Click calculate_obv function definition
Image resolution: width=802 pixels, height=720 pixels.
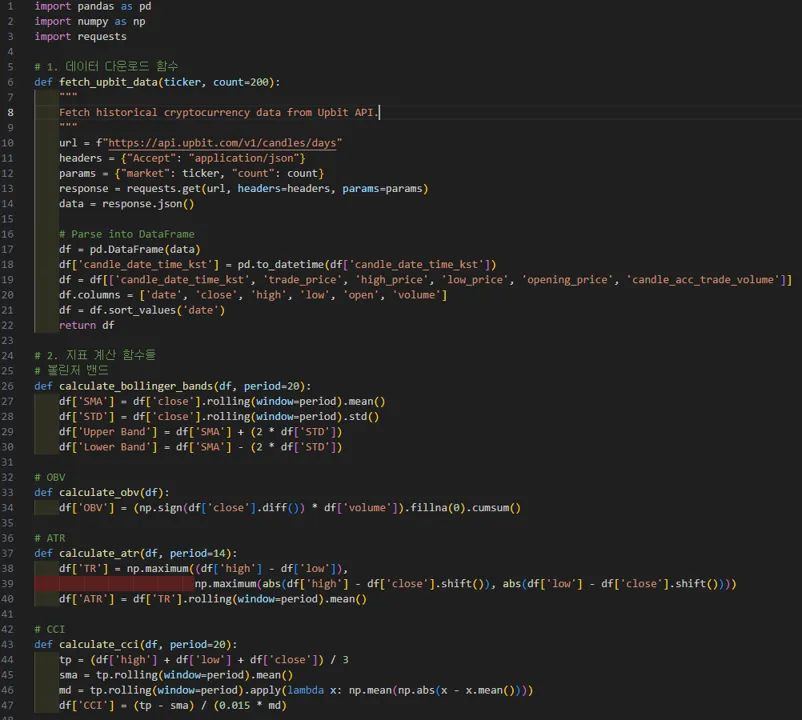[102, 492]
